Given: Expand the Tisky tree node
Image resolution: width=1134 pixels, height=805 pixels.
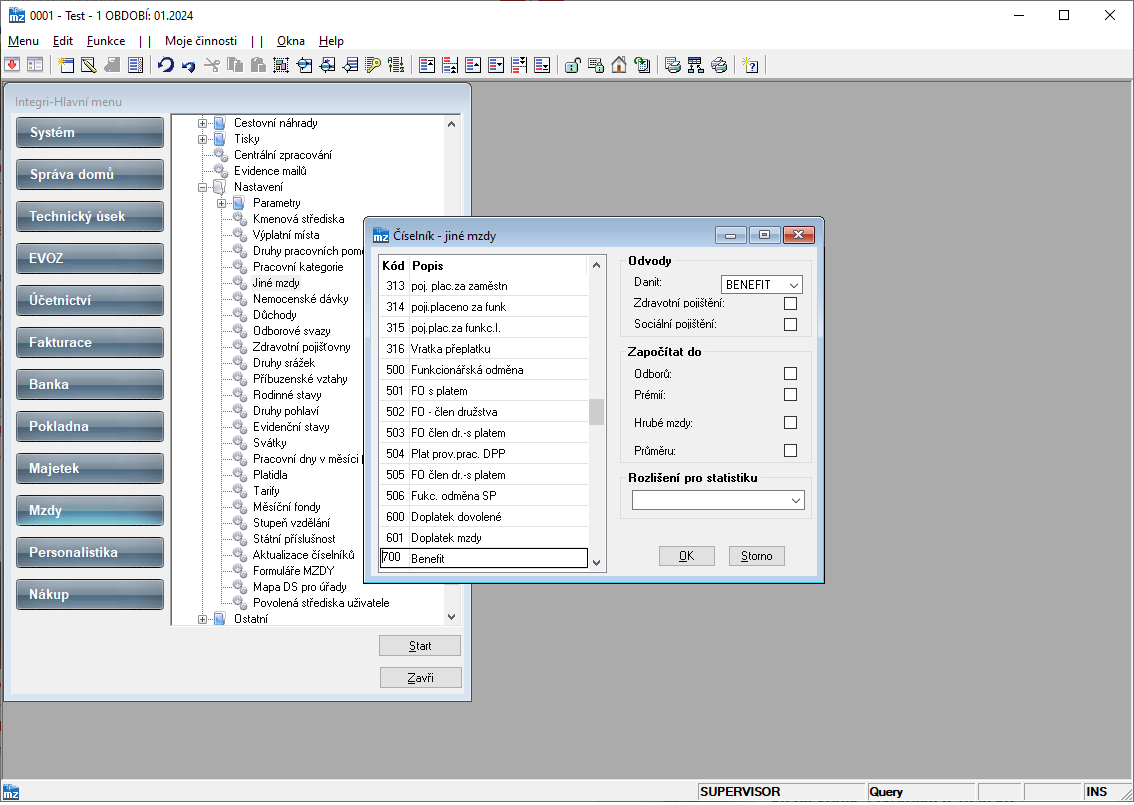Looking at the screenshot, I should [202, 140].
